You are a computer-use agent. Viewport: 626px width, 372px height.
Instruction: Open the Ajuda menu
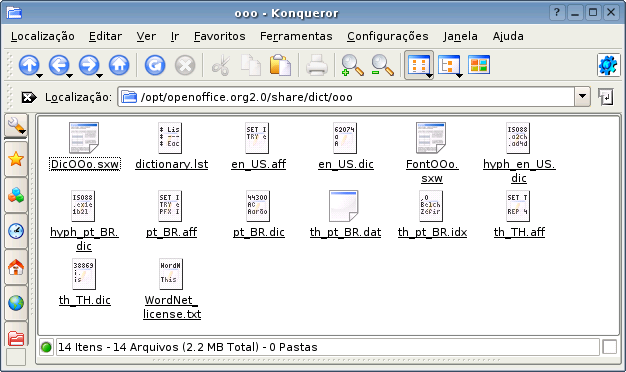pyautogui.click(x=508, y=36)
